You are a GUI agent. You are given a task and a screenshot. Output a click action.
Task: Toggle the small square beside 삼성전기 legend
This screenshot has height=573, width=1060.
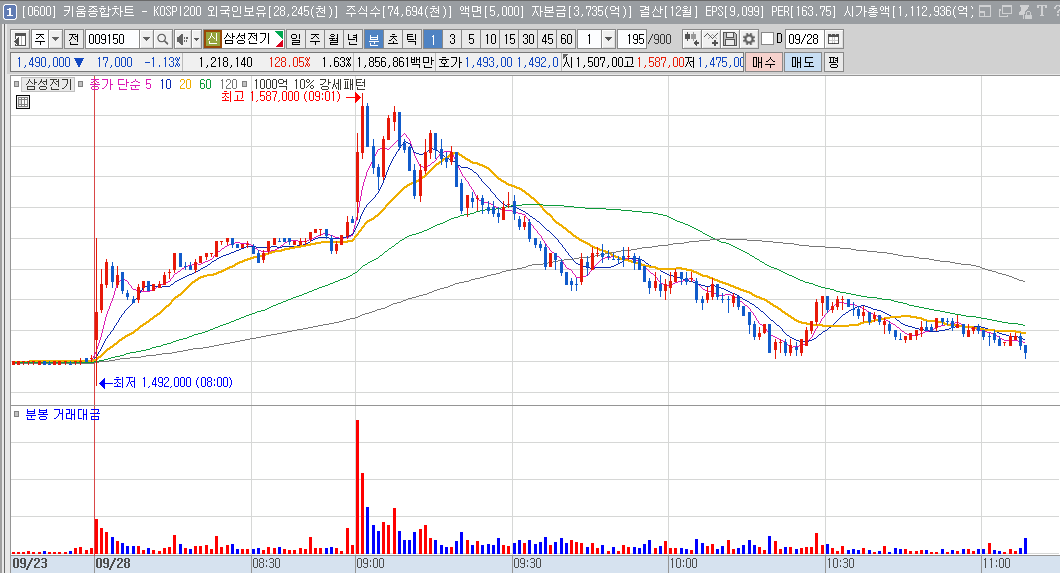click(x=16, y=84)
